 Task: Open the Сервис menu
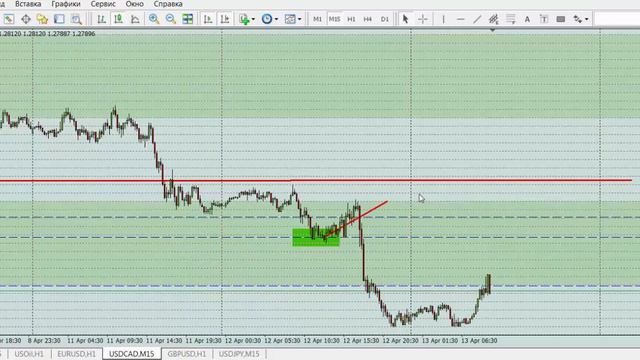[103, 4]
